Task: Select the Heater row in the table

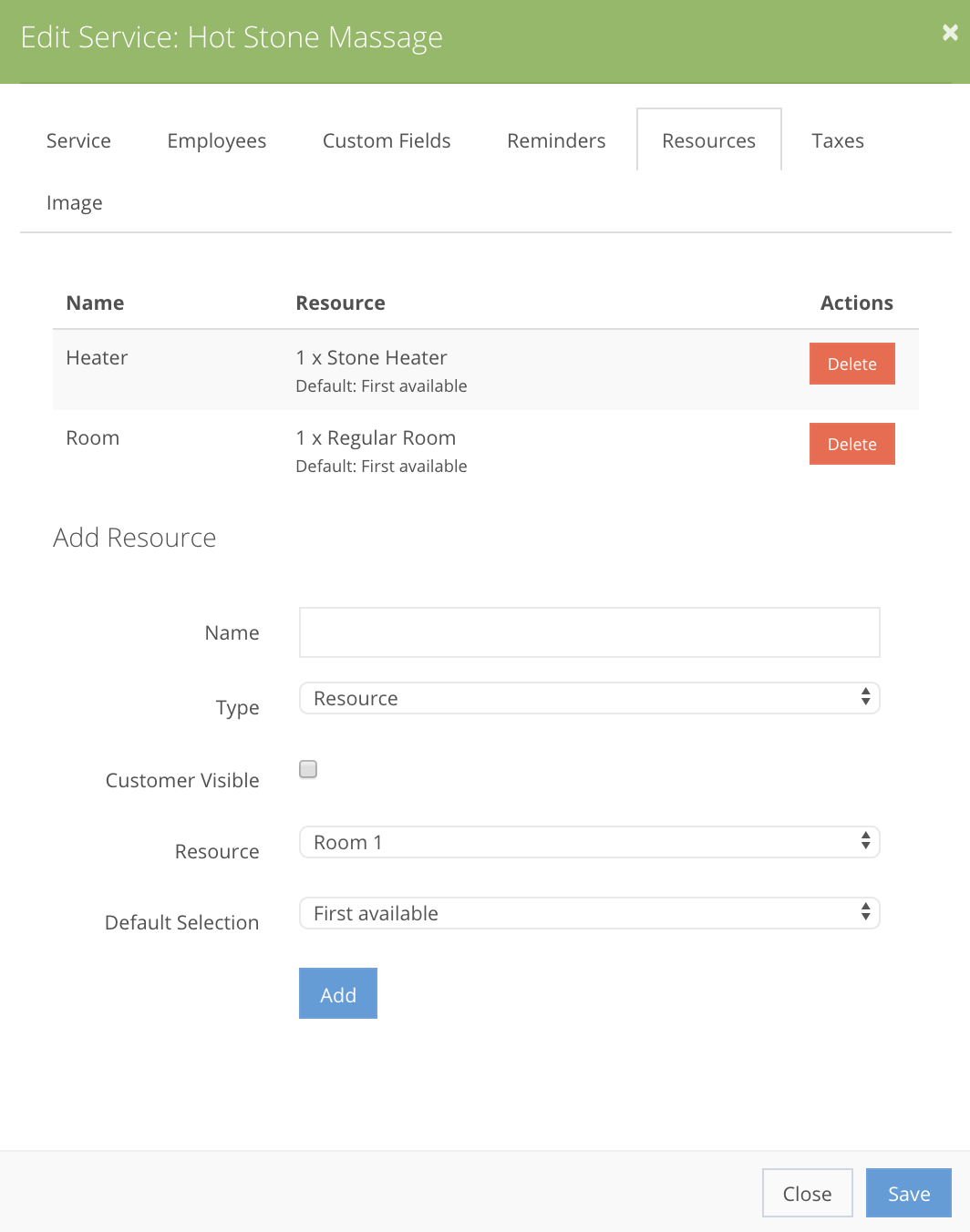Action: 365,369
